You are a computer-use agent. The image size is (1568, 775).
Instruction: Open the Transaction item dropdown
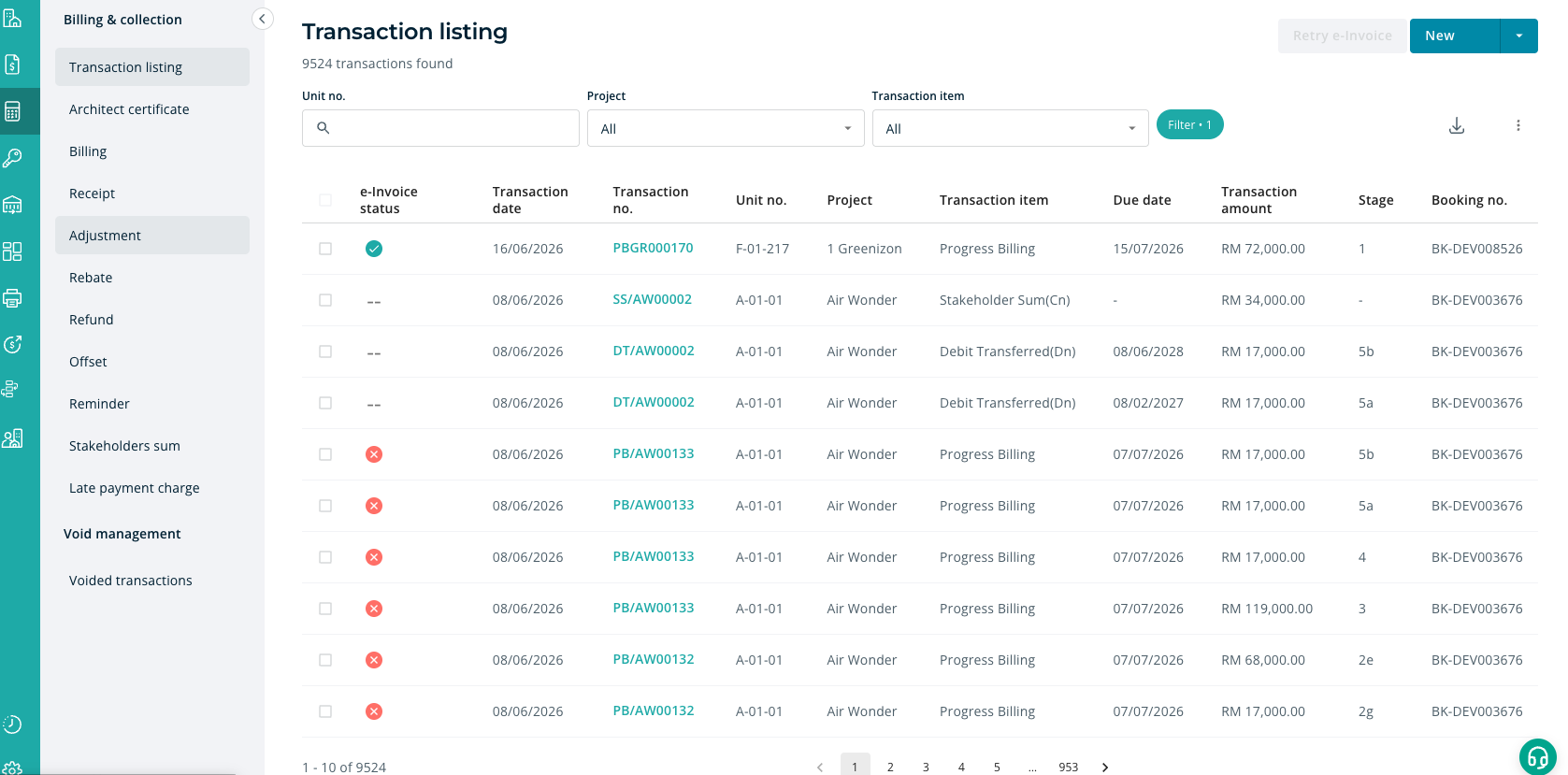pos(1010,128)
